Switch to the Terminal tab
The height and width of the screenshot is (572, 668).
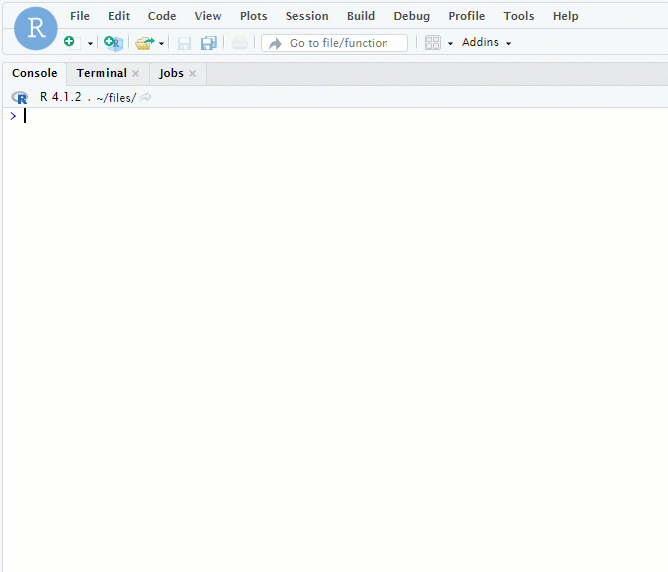click(101, 73)
